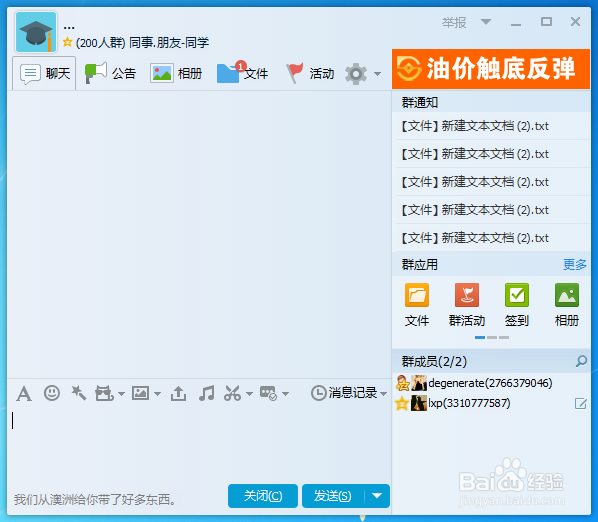Image resolution: width=598 pixels, height=522 pixels.
Task: Expand the settings gear dropdown arrow
Action: pos(377,74)
